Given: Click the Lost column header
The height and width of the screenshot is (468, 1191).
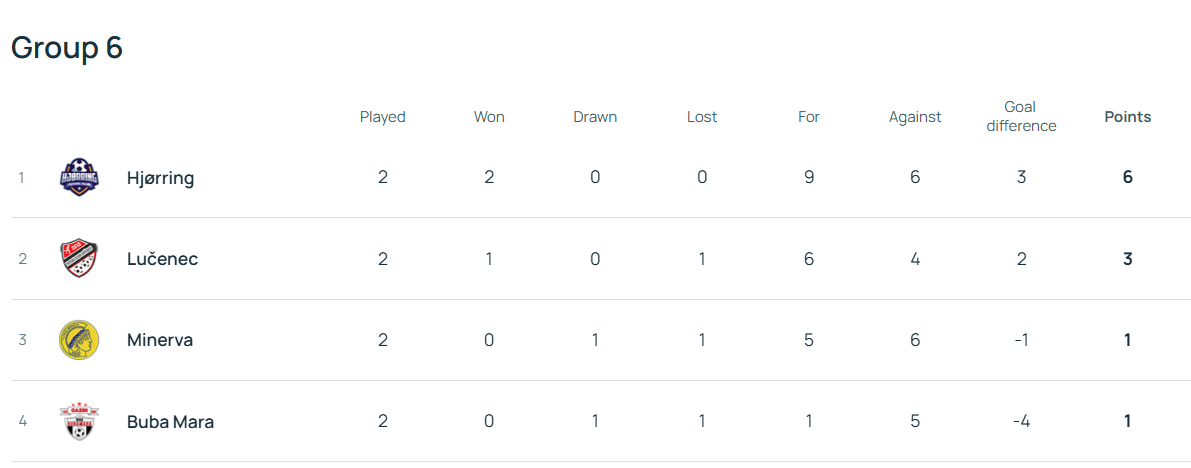Looking at the screenshot, I should coord(702,117).
